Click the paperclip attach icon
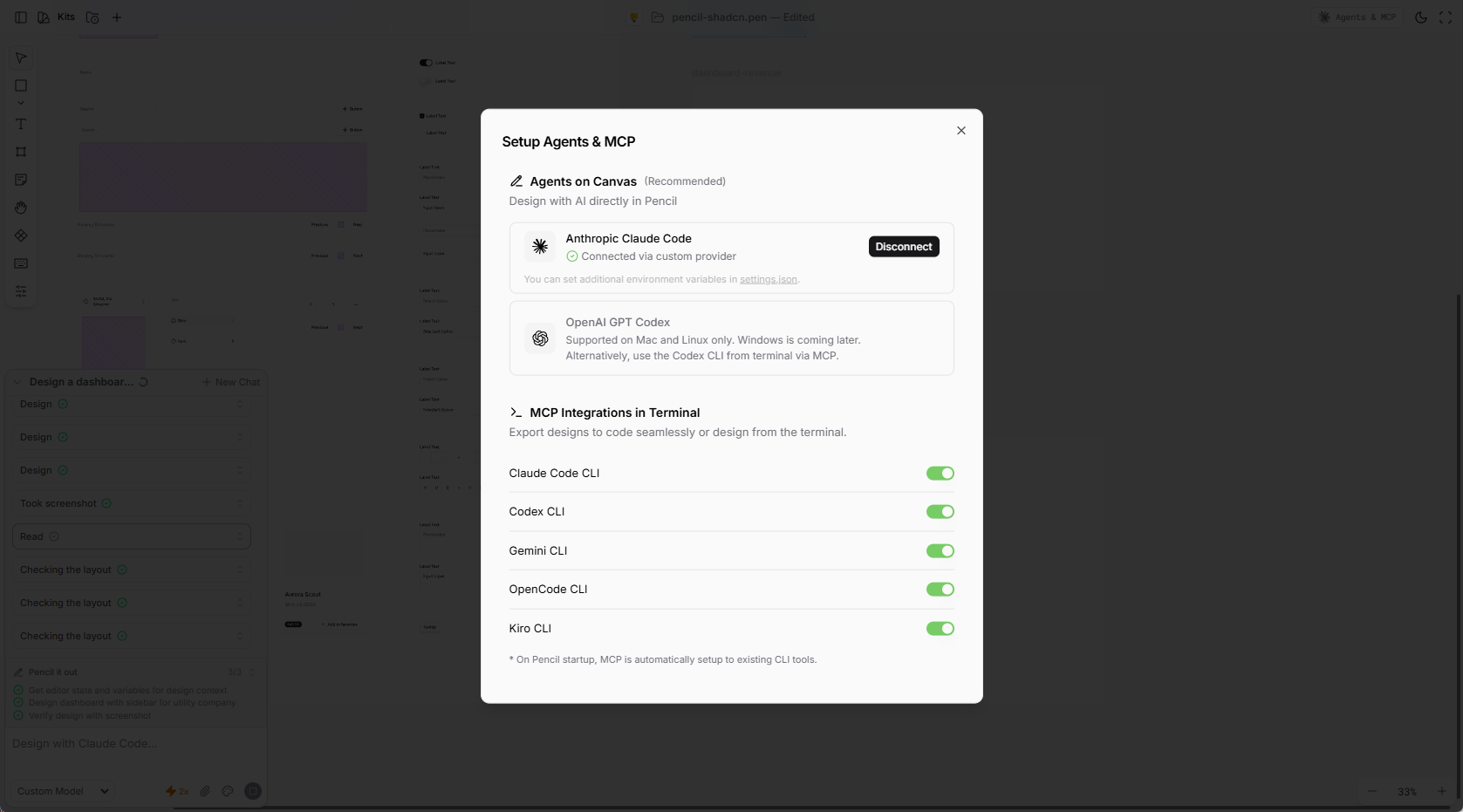 pos(205,791)
